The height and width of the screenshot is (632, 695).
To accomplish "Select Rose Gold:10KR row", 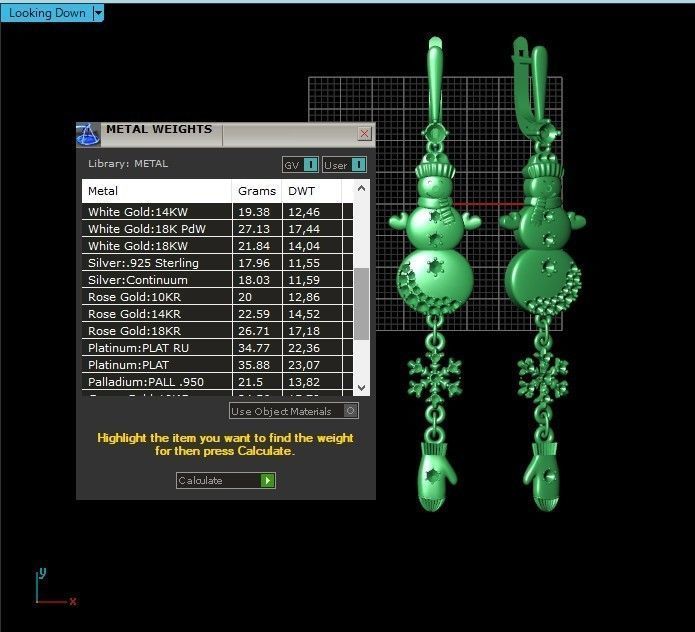I will (x=217, y=297).
